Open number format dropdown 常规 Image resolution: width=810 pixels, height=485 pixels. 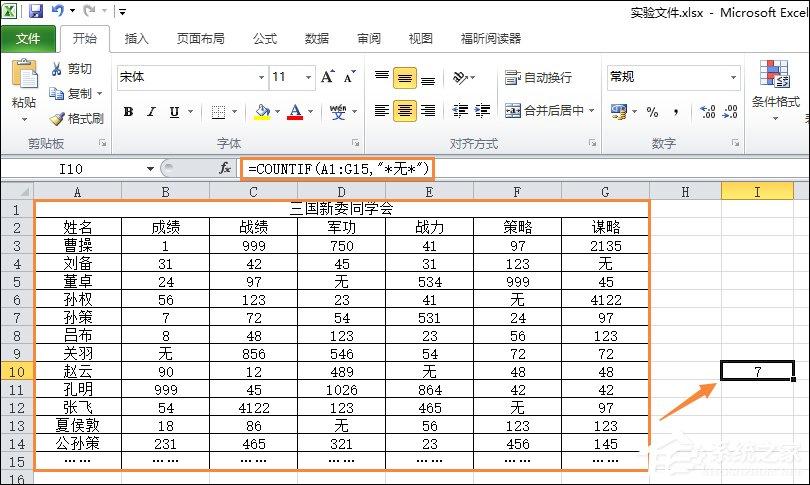tap(733, 77)
